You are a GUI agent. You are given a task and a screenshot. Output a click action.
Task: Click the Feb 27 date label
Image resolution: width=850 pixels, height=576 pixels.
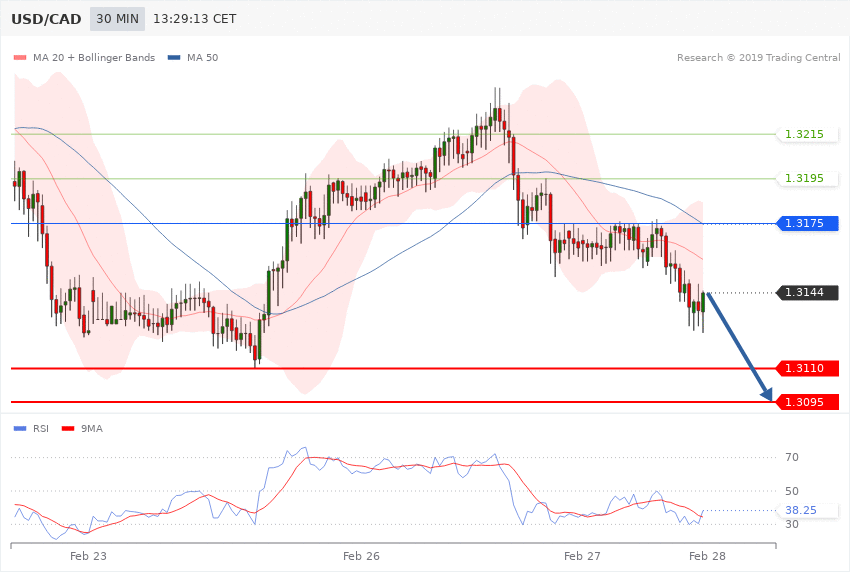point(582,556)
